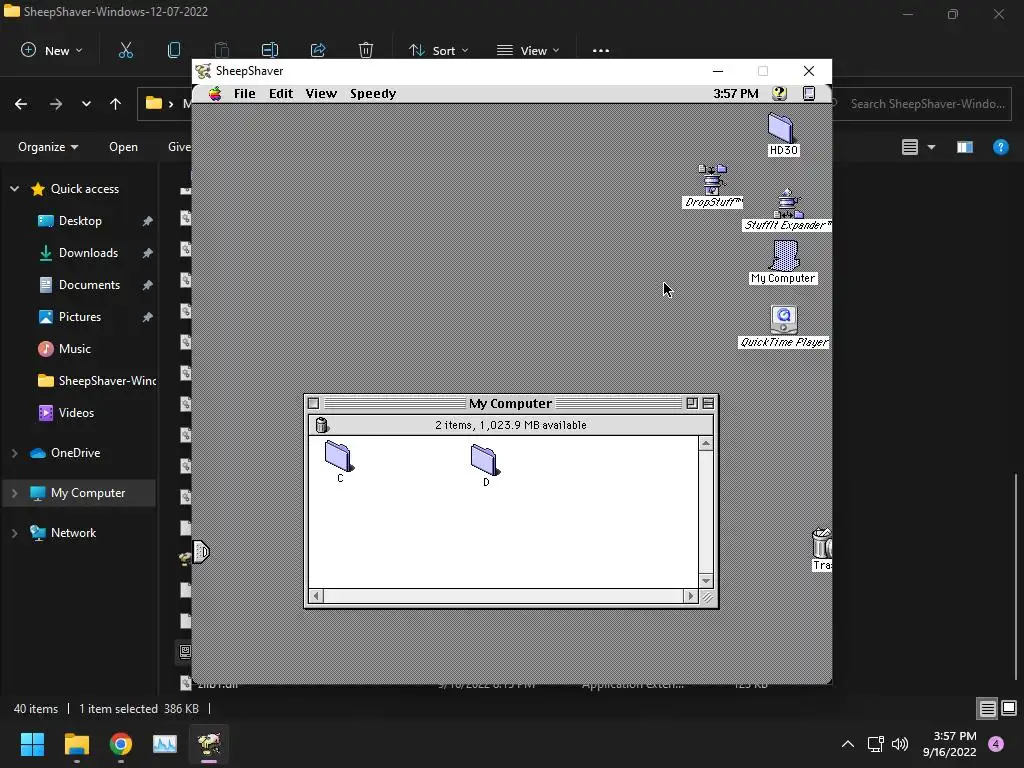Click the Rename icon in File Explorer toolbar
The height and width of the screenshot is (768, 1024).
tap(270, 50)
